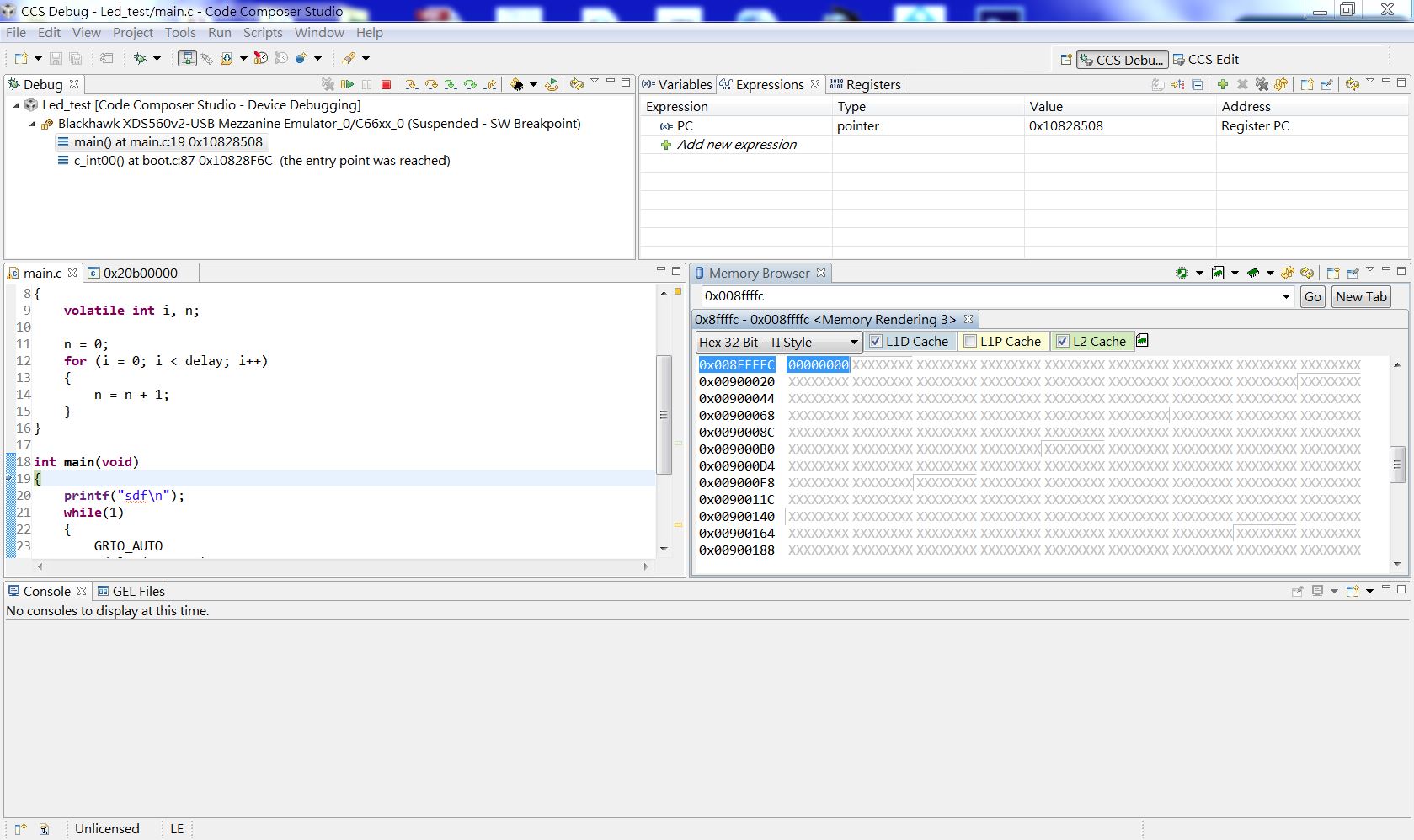Click New Memory Browser view icon
This screenshot has width=1414, height=840.
pos(1332,273)
